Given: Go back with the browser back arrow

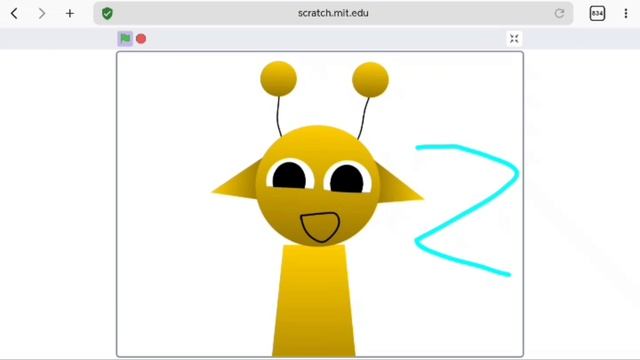Looking at the screenshot, I should [14, 13].
